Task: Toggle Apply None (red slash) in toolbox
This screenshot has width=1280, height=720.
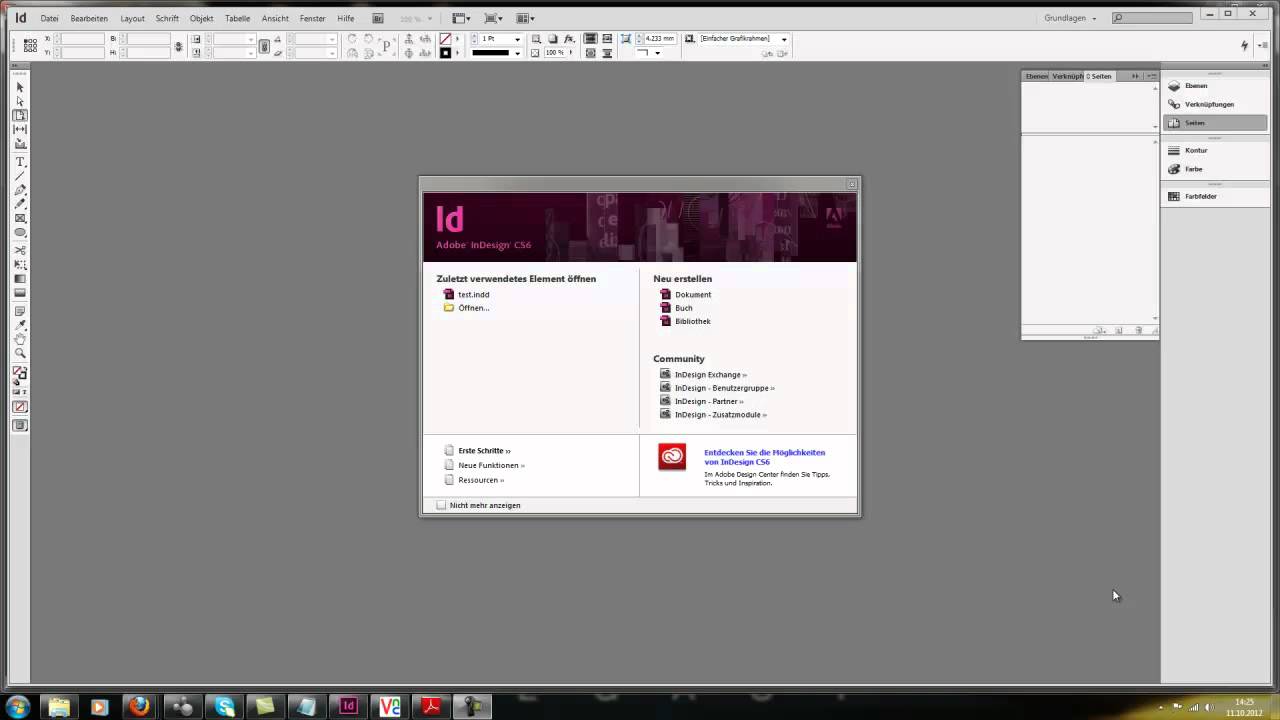Action: (x=20, y=407)
